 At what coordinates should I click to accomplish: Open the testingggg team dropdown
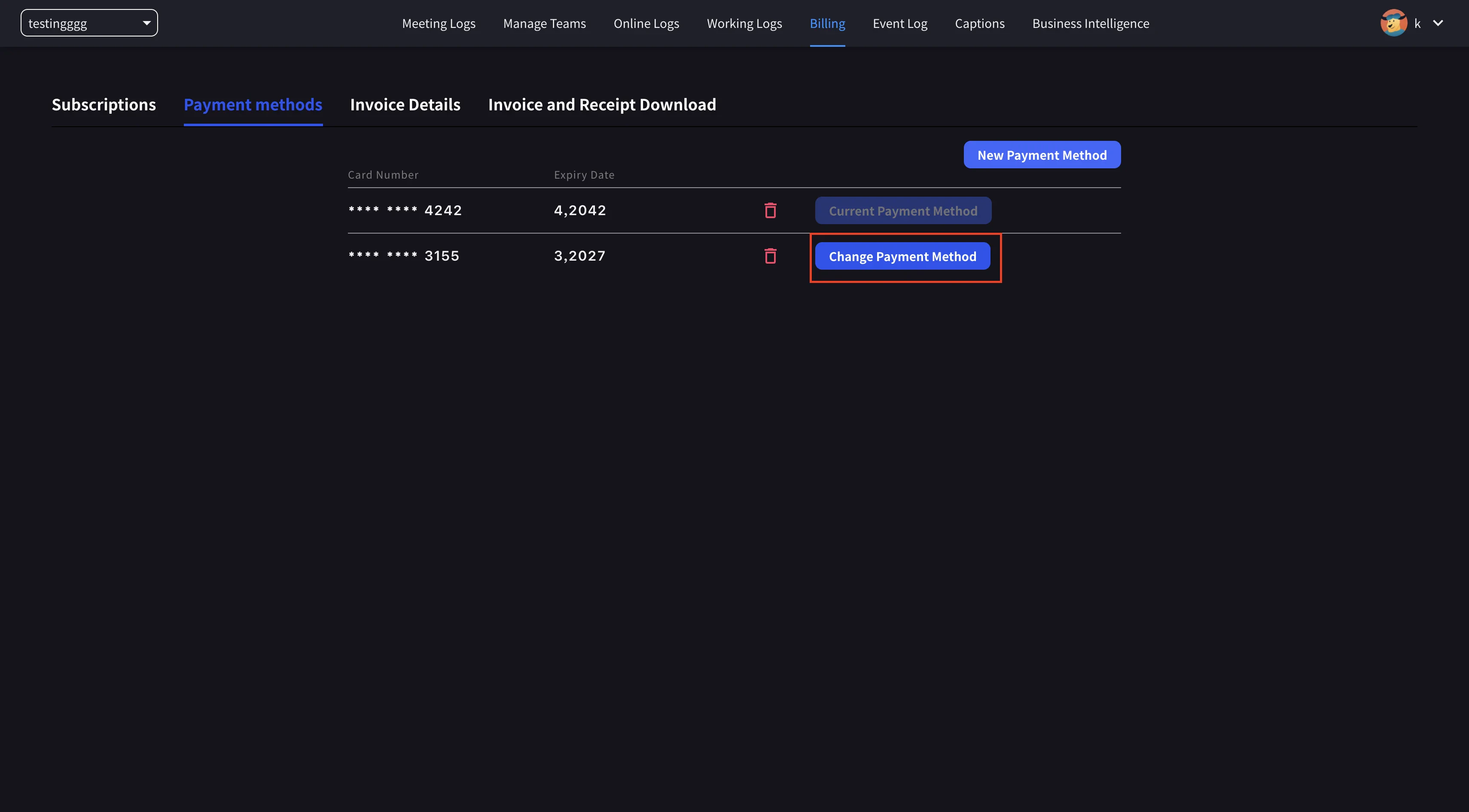point(89,23)
